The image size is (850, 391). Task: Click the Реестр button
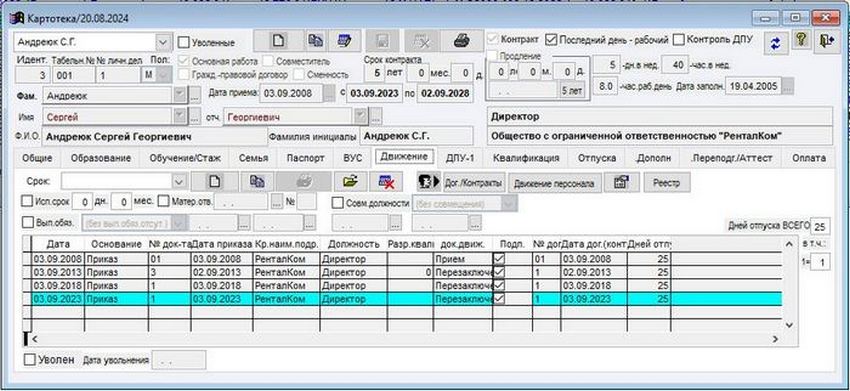(667, 183)
